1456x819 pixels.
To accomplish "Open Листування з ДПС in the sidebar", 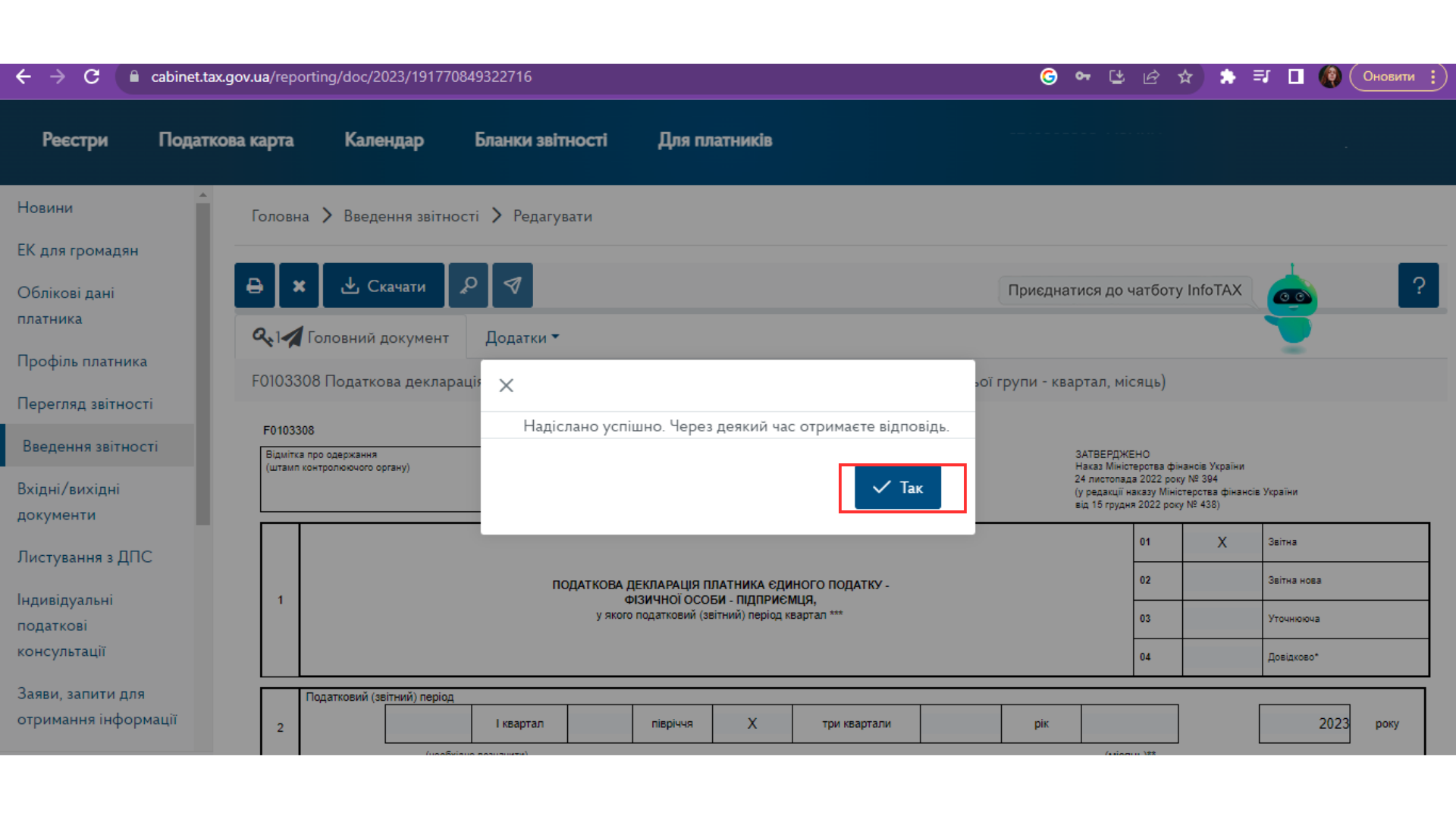I will [85, 557].
